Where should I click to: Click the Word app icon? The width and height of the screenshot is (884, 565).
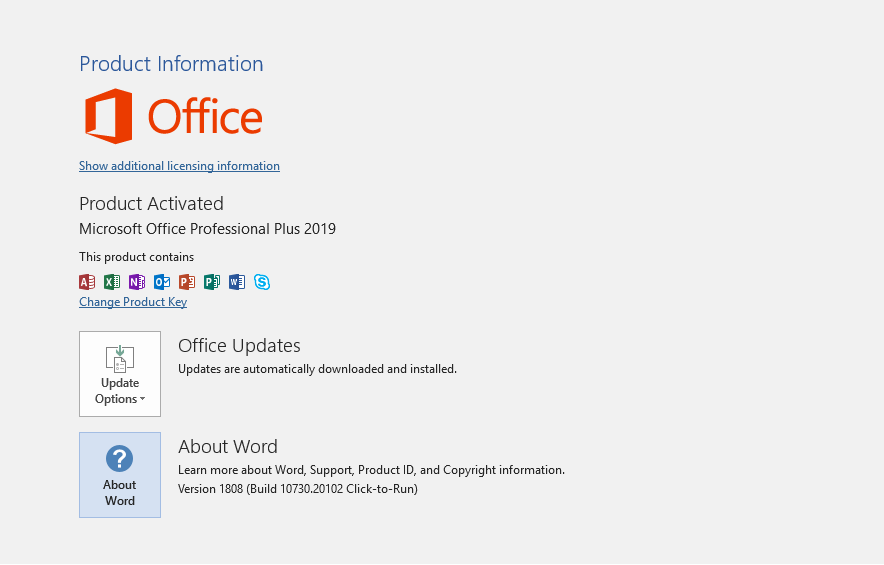point(237,282)
